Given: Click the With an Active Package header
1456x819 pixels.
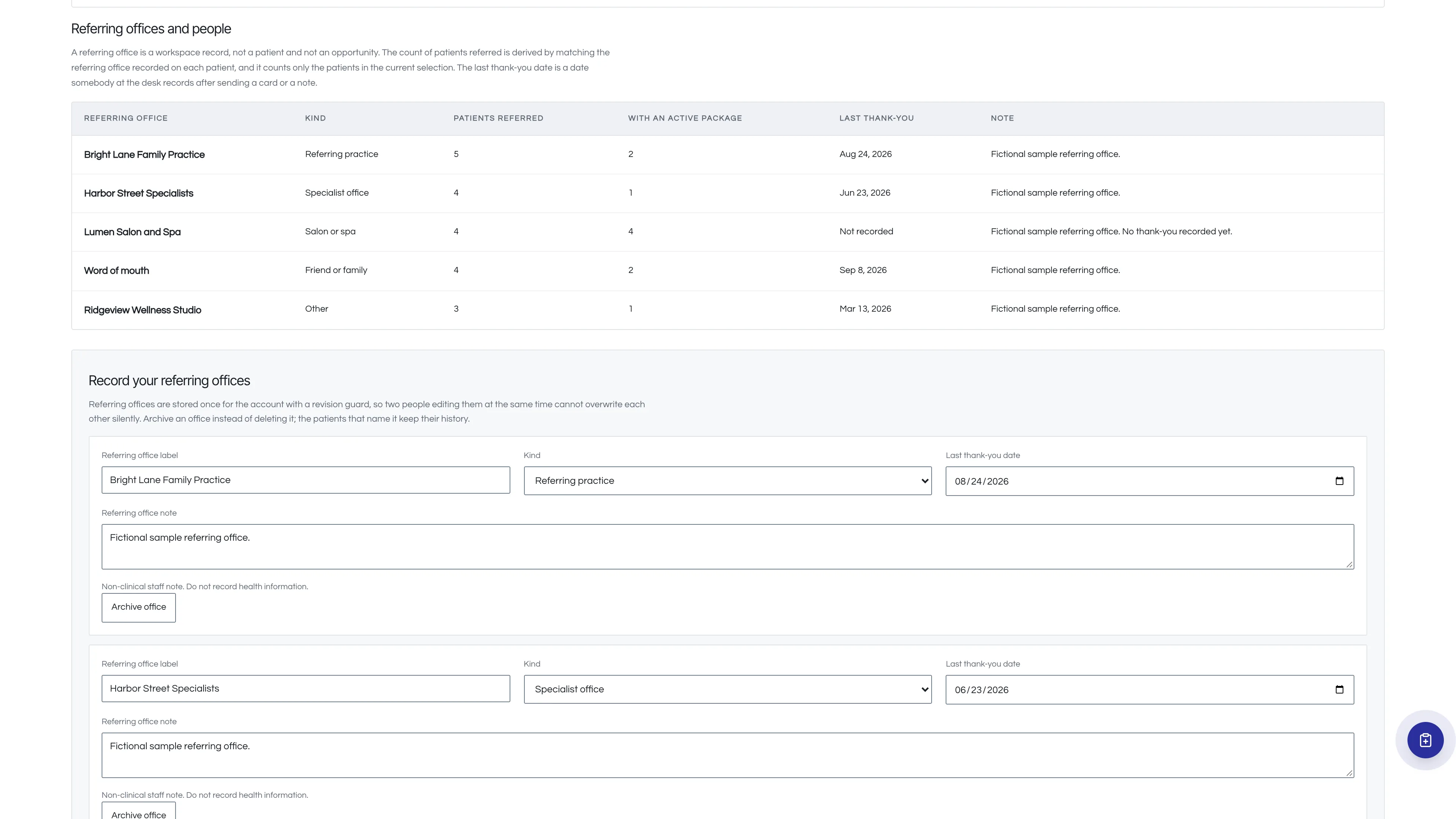Looking at the screenshot, I should click(x=685, y=118).
